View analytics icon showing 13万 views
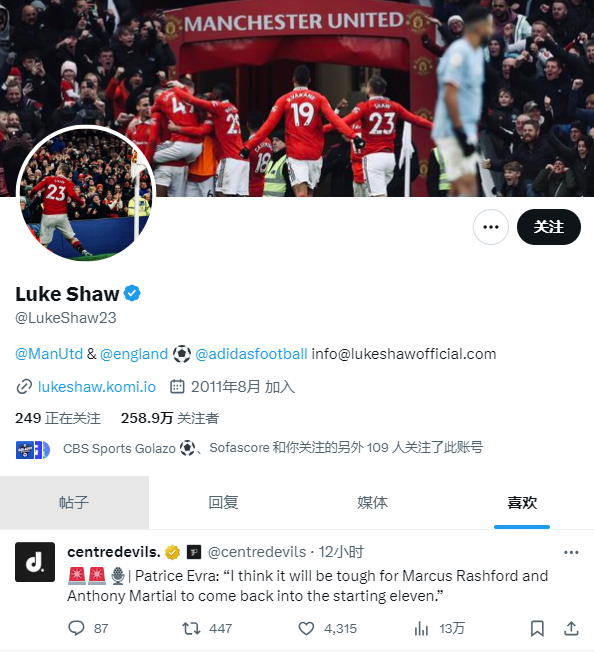This screenshot has height=652, width=594. point(421,628)
